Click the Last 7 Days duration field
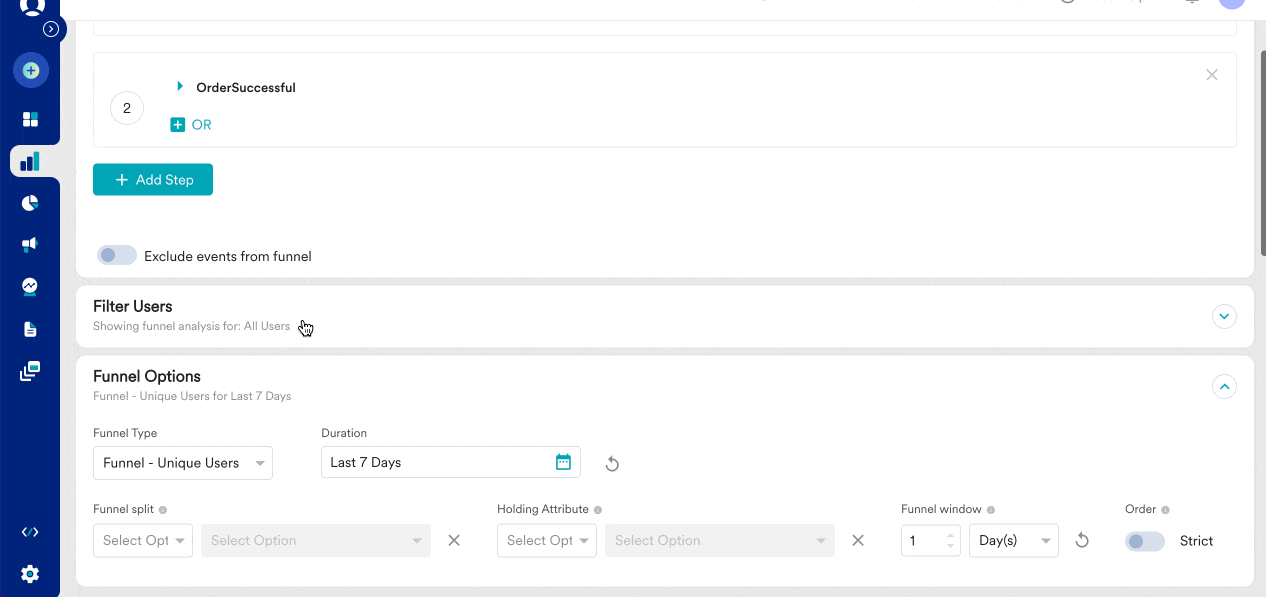The image size is (1266, 597). click(x=451, y=462)
